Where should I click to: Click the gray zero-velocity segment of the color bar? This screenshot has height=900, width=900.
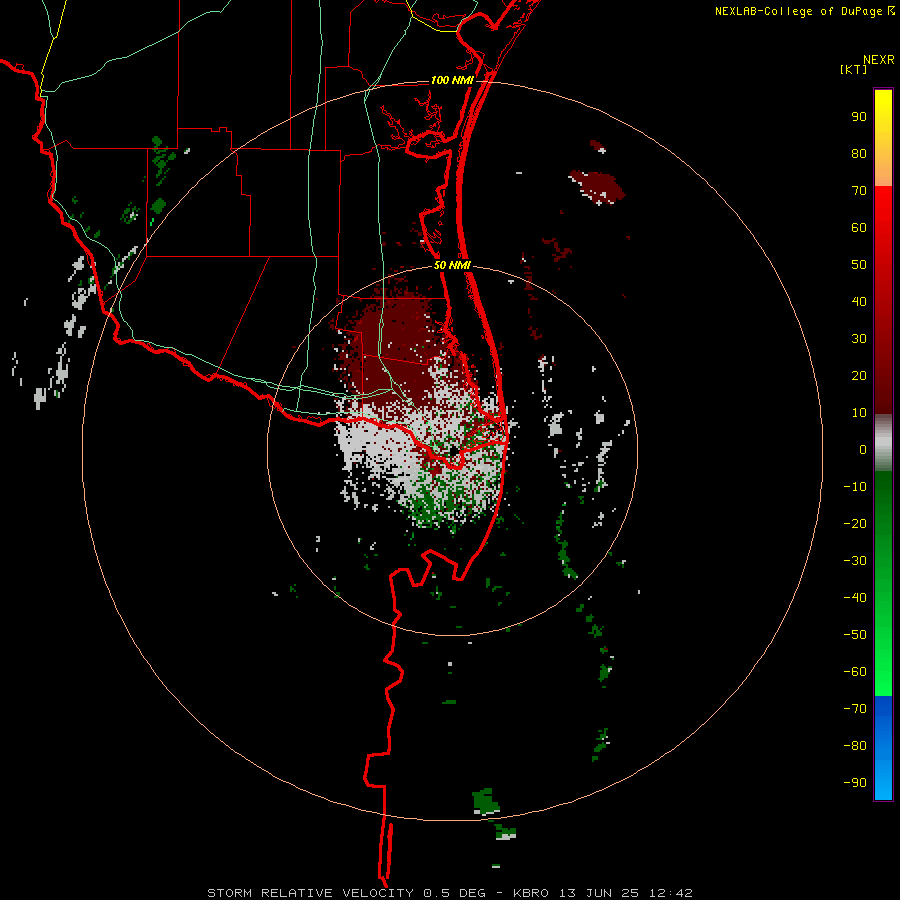tap(883, 443)
